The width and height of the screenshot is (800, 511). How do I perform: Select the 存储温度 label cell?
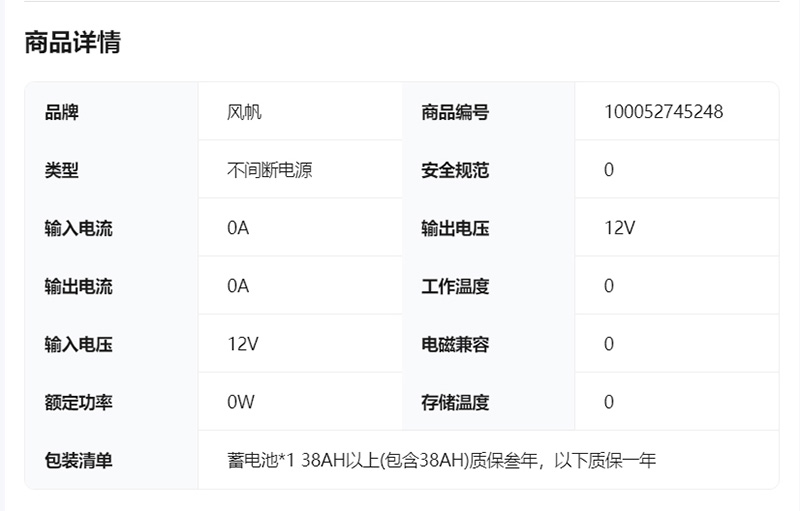coord(455,402)
